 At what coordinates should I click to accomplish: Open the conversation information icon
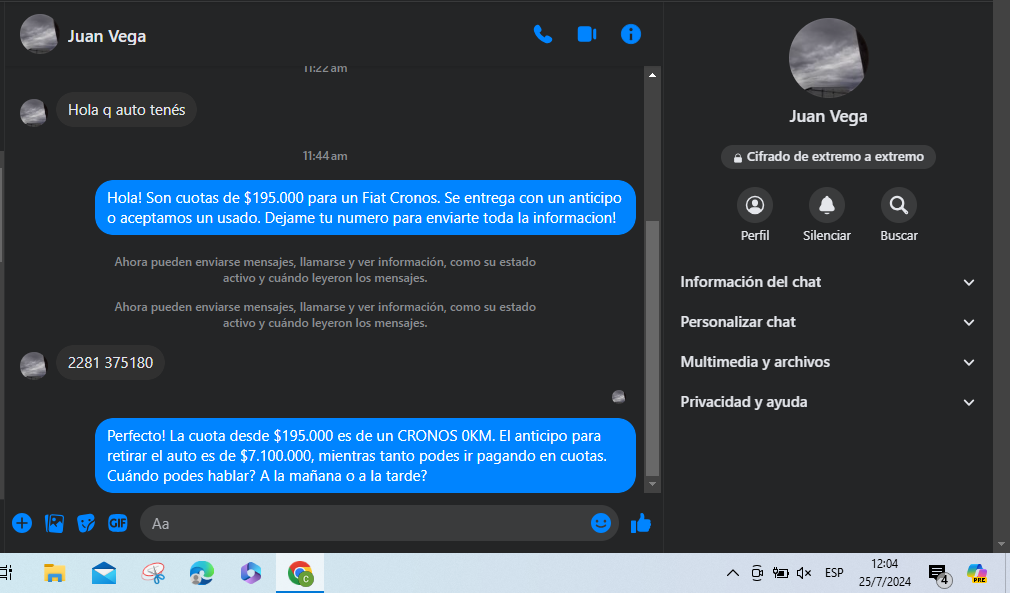click(x=631, y=34)
